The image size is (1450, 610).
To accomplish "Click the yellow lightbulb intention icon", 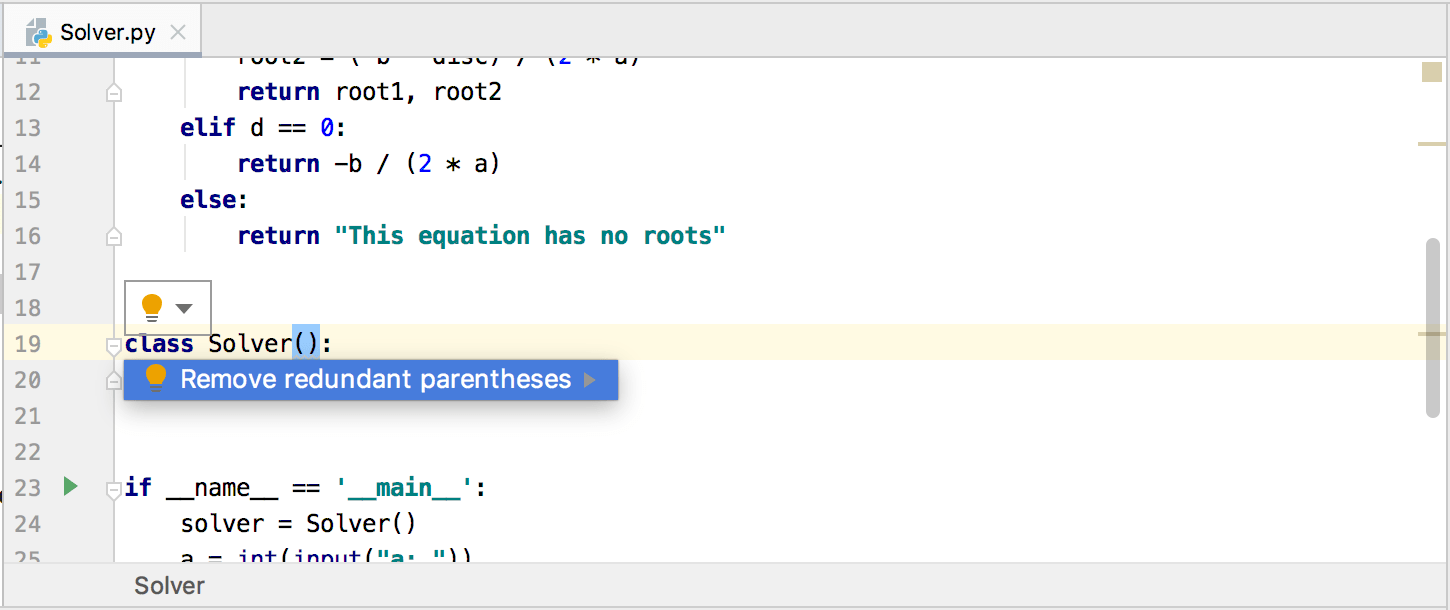I will point(152,306).
